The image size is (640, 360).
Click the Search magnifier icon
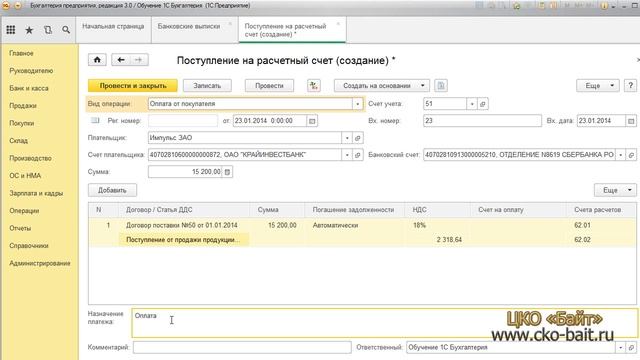tap(66, 30)
